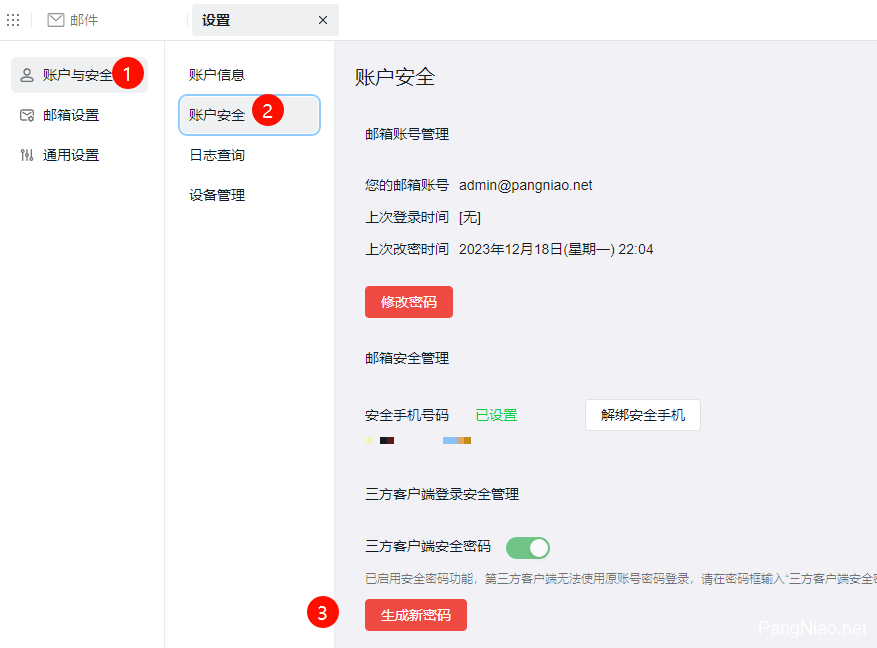Click the 三方客户端登录安全管理 section label
The width and height of the screenshot is (877, 648).
442,494
